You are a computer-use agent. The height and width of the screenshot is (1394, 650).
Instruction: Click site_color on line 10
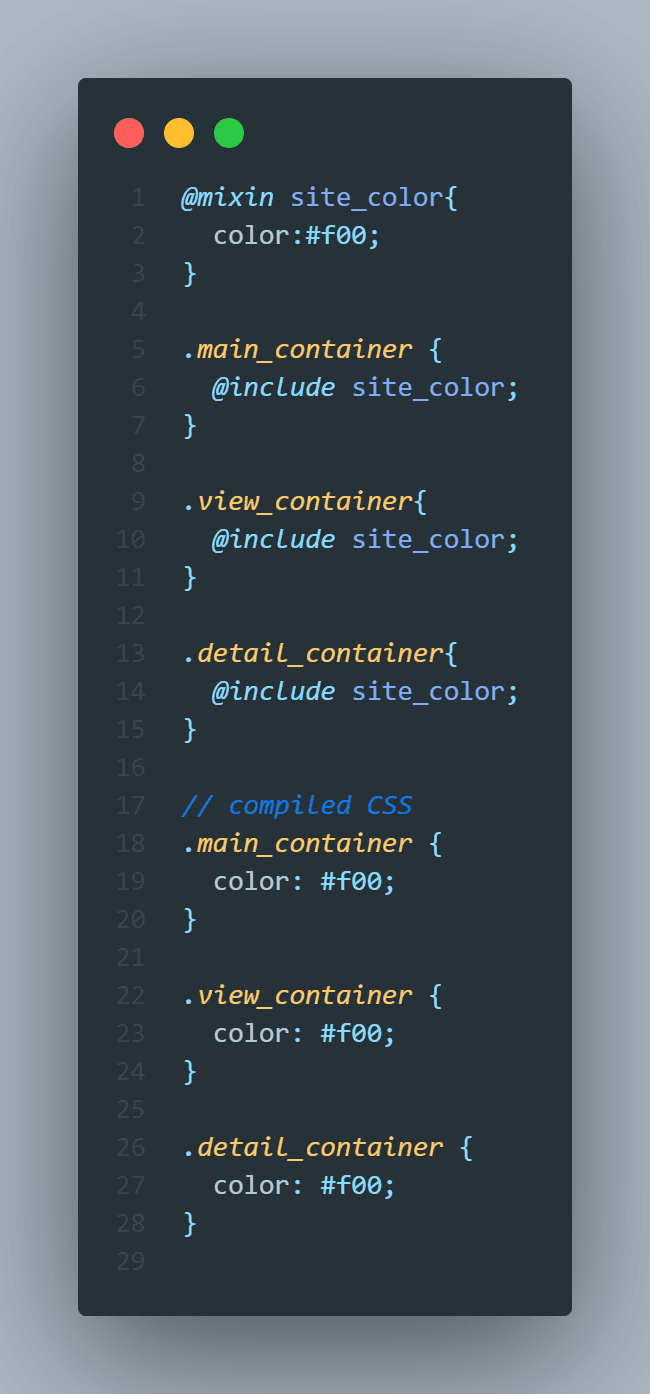click(428, 539)
